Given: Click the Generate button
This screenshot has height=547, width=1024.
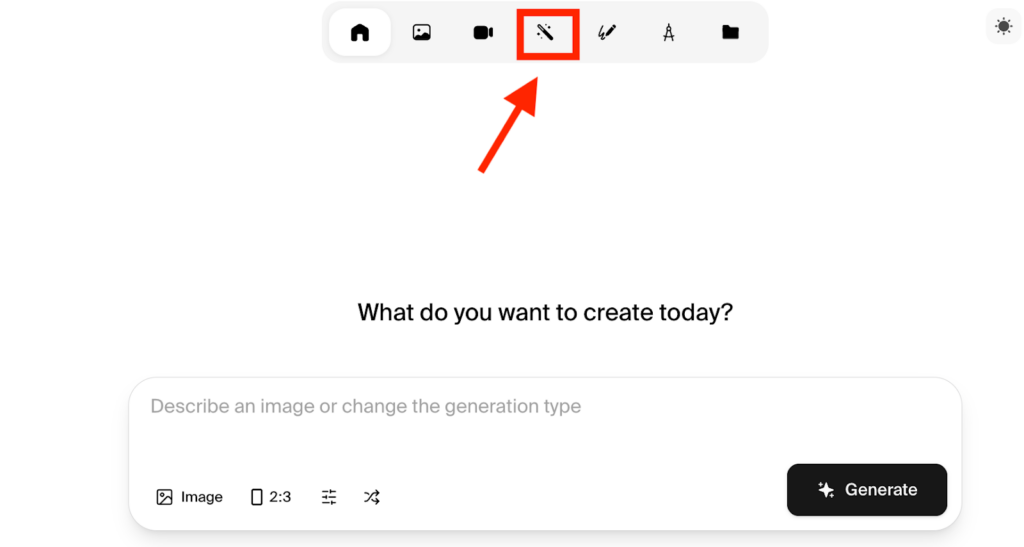Looking at the screenshot, I should [x=866, y=490].
